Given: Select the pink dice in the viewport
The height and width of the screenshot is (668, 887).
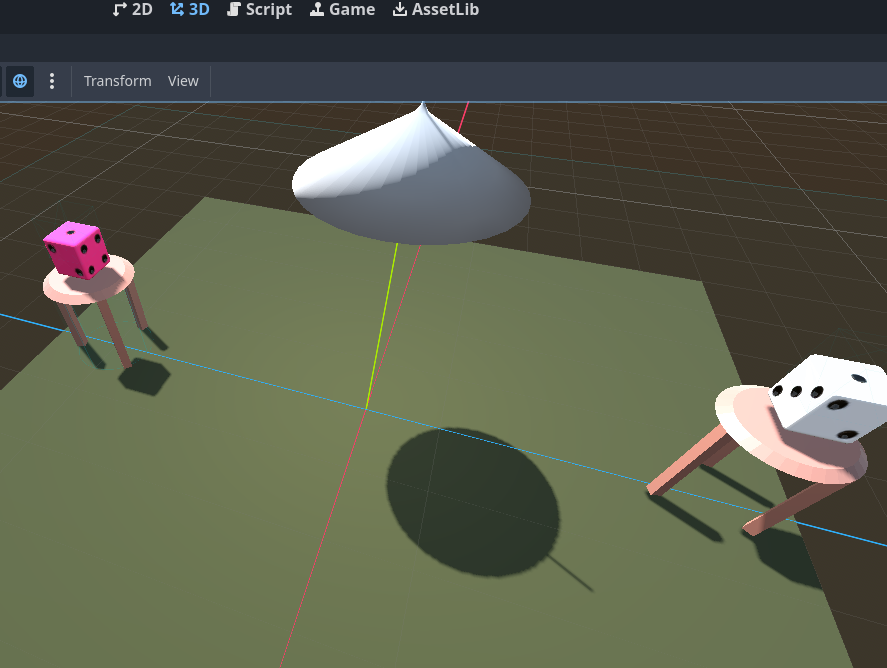Looking at the screenshot, I should [x=76, y=250].
